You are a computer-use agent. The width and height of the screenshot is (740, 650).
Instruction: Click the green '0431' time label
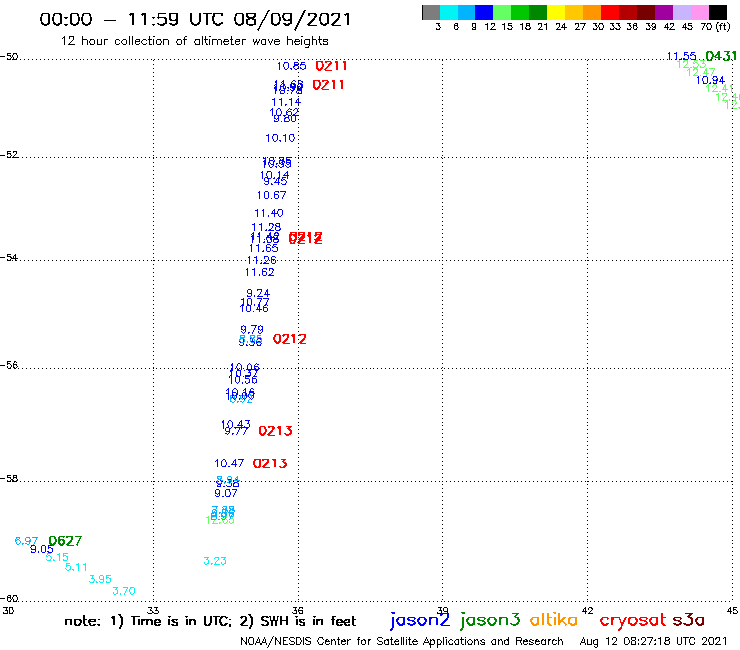click(x=721, y=56)
